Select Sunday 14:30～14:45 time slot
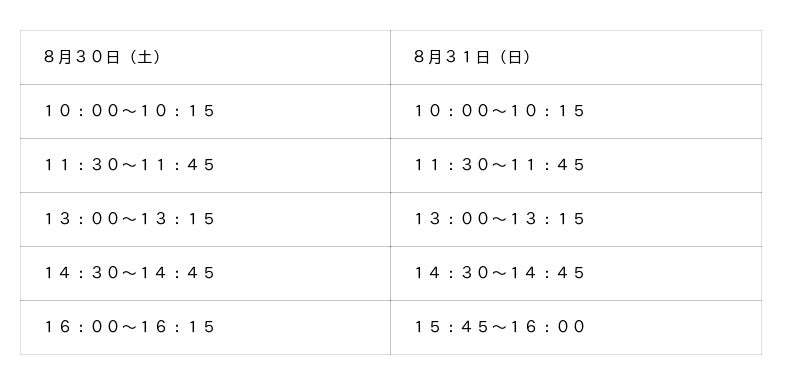 click(x=576, y=273)
